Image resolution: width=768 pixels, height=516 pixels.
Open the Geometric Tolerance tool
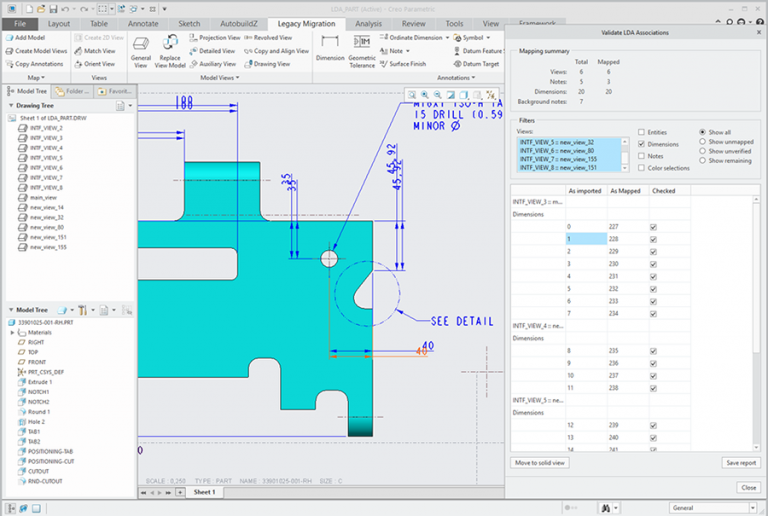tap(363, 42)
